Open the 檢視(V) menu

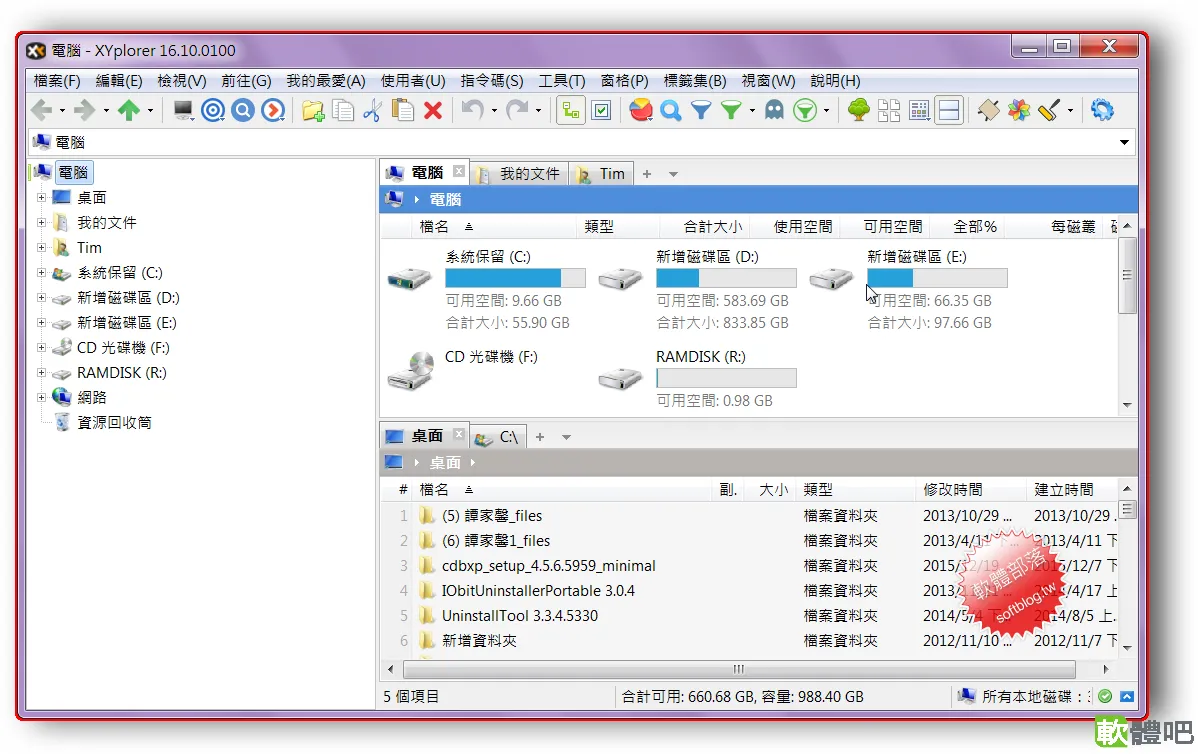[x=182, y=80]
